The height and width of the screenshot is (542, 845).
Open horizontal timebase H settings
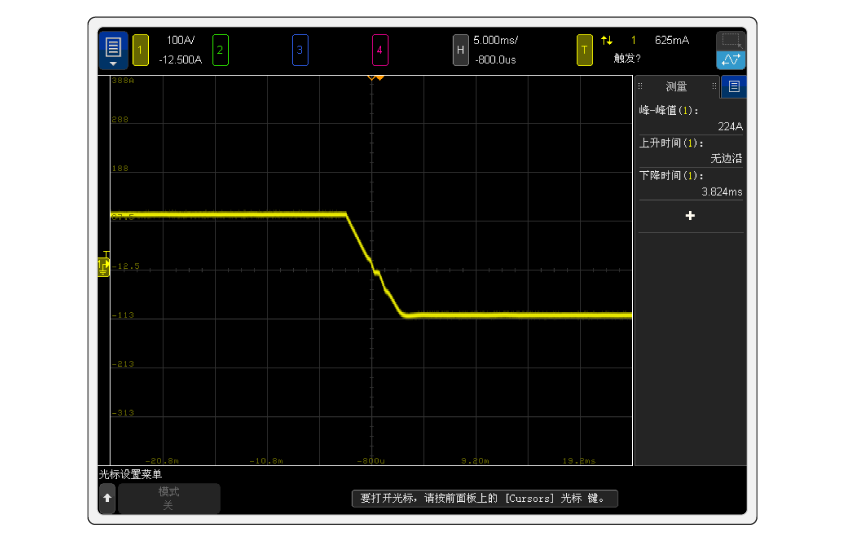460,49
